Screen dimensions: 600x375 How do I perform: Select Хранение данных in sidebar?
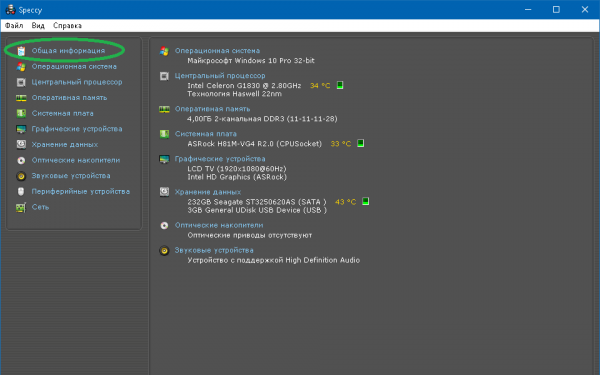65,145
